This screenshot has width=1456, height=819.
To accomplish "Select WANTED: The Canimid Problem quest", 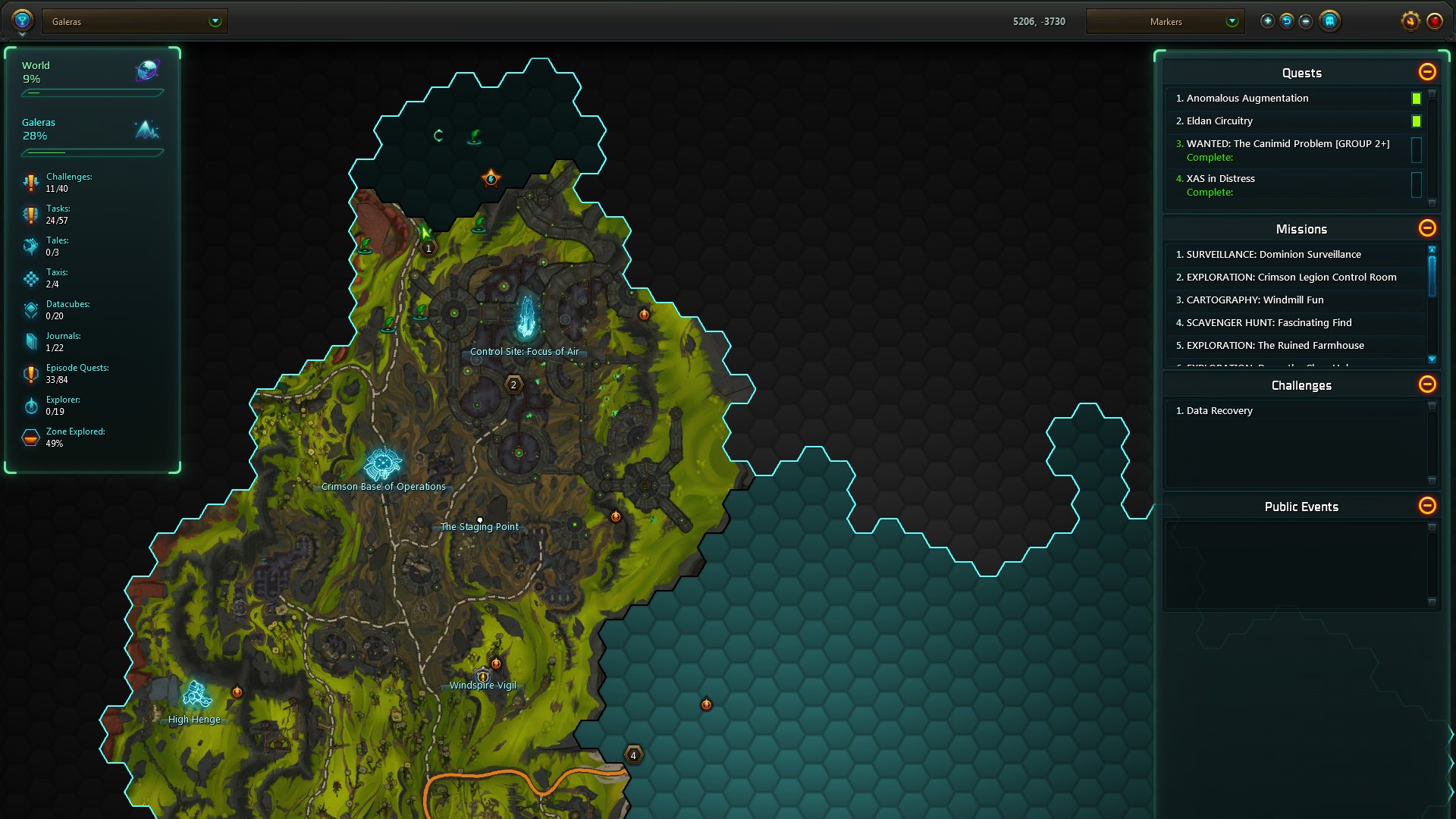I will pyautogui.click(x=1295, y=150).
